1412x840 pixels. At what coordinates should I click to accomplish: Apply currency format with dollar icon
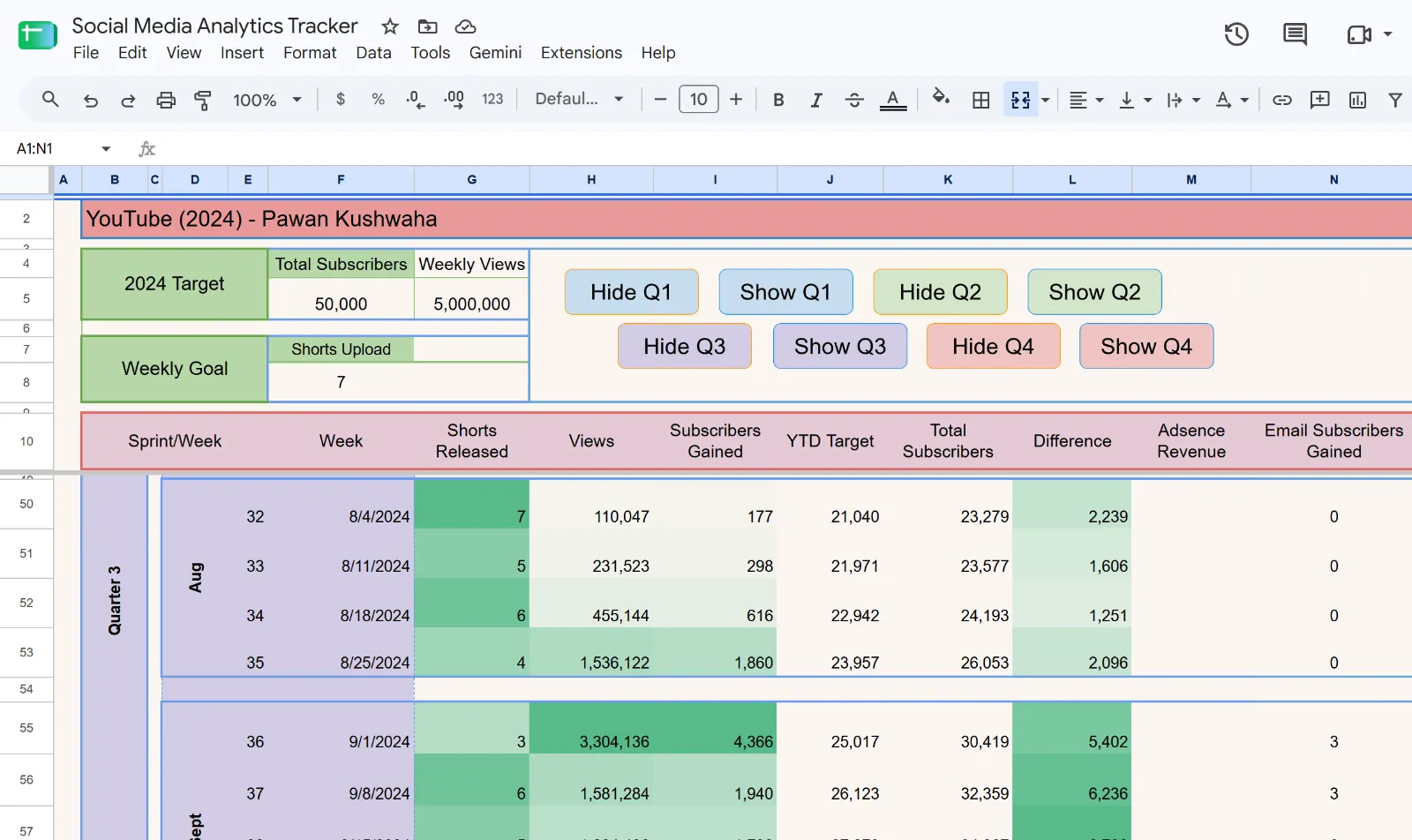click(341, 100)
